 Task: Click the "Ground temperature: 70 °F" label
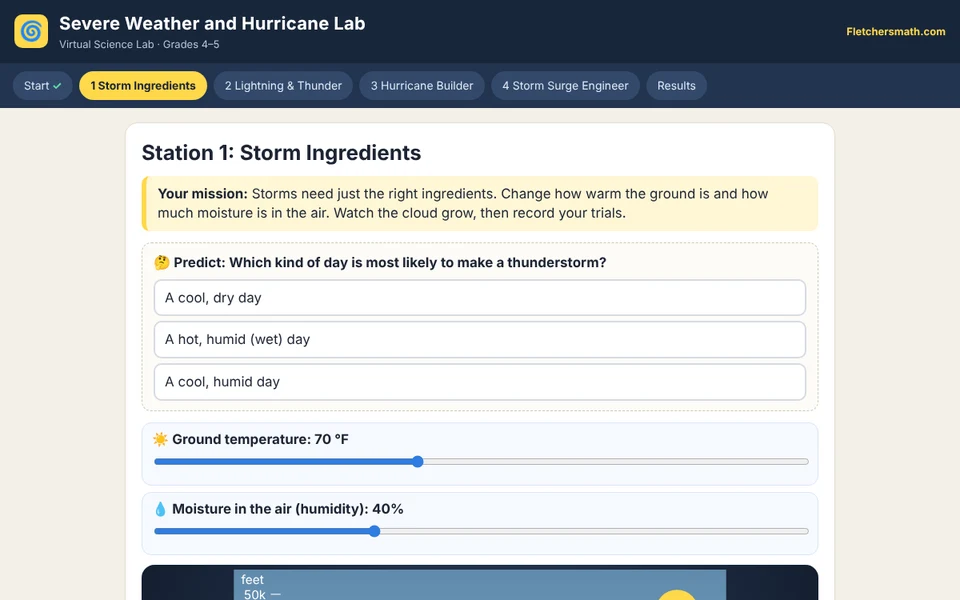pyautogui.click(x=260, y=440)
